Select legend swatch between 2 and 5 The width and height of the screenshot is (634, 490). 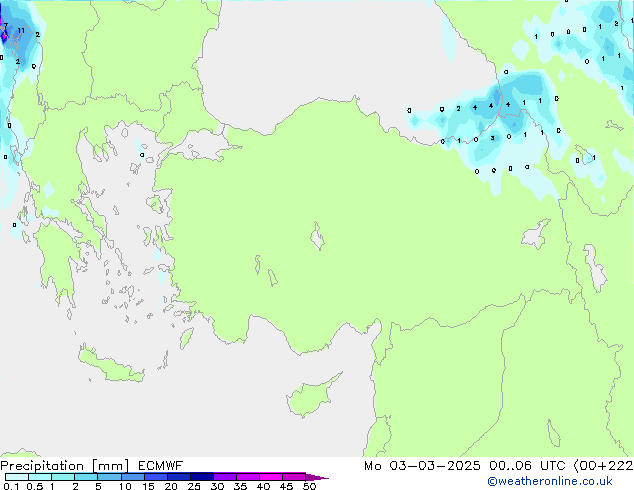(x=86, y=477)
